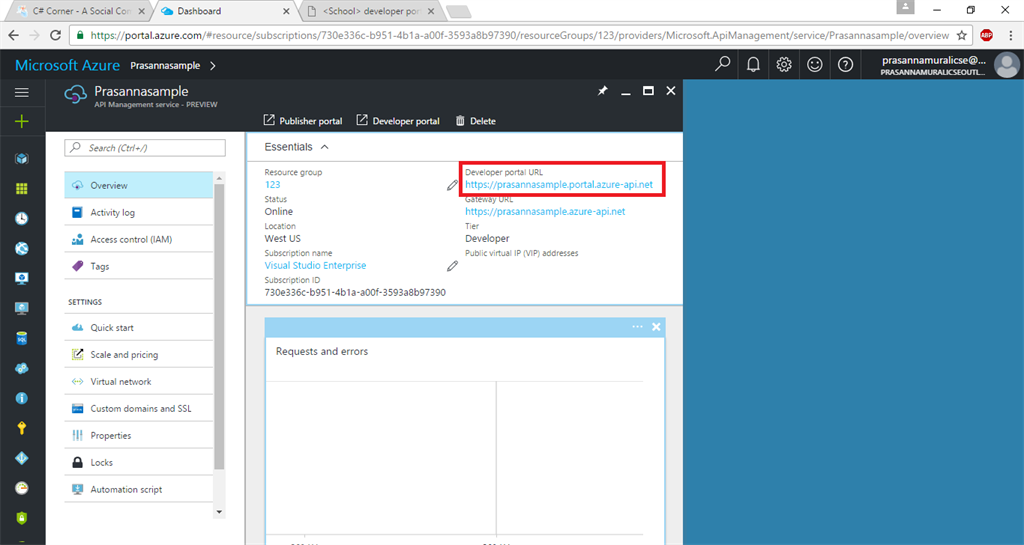Open Locks settings
This screenshot has height=545, width=1024.
point(138,462)
